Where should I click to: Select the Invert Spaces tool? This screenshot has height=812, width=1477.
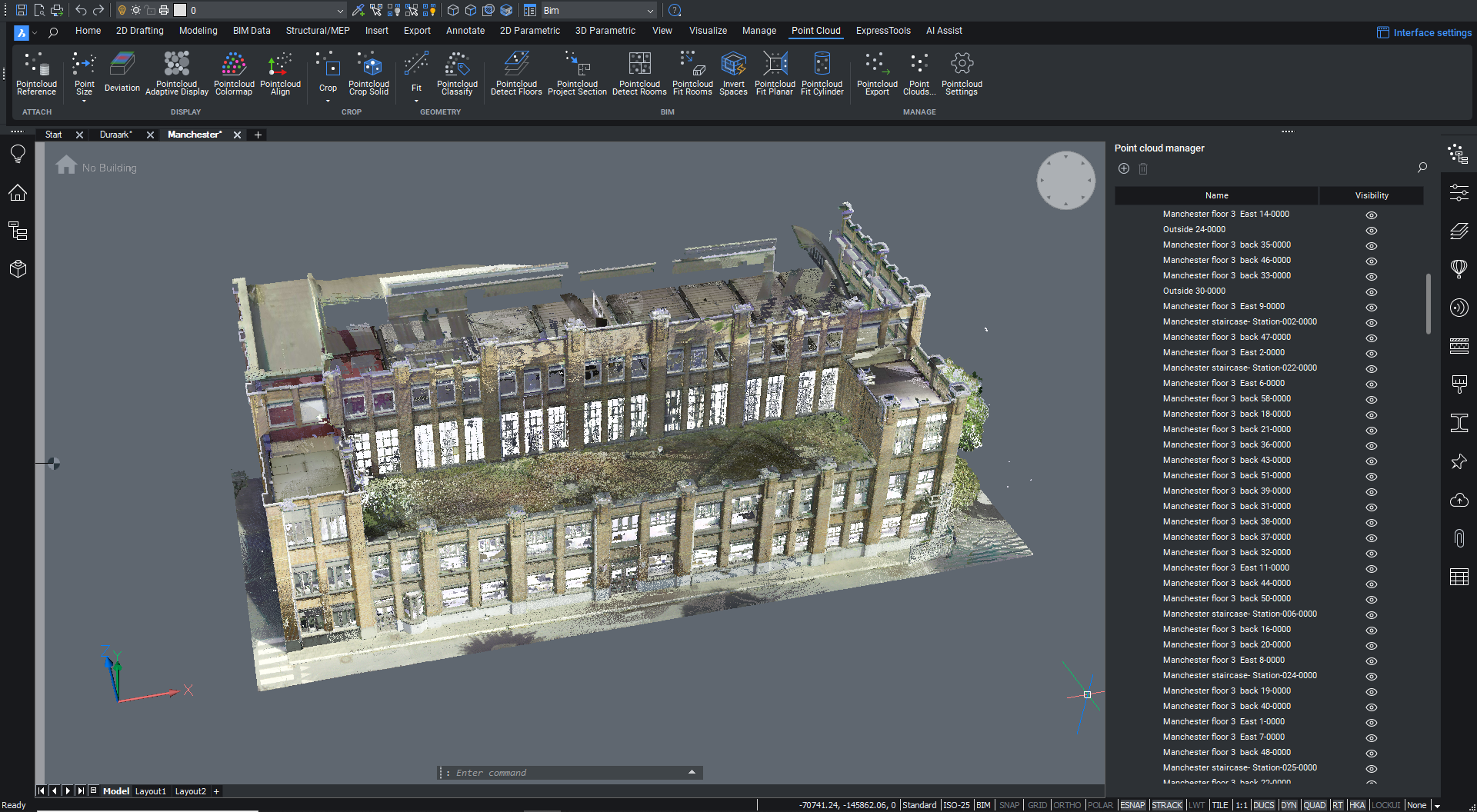pyautogui.click(x=732, y=73)
